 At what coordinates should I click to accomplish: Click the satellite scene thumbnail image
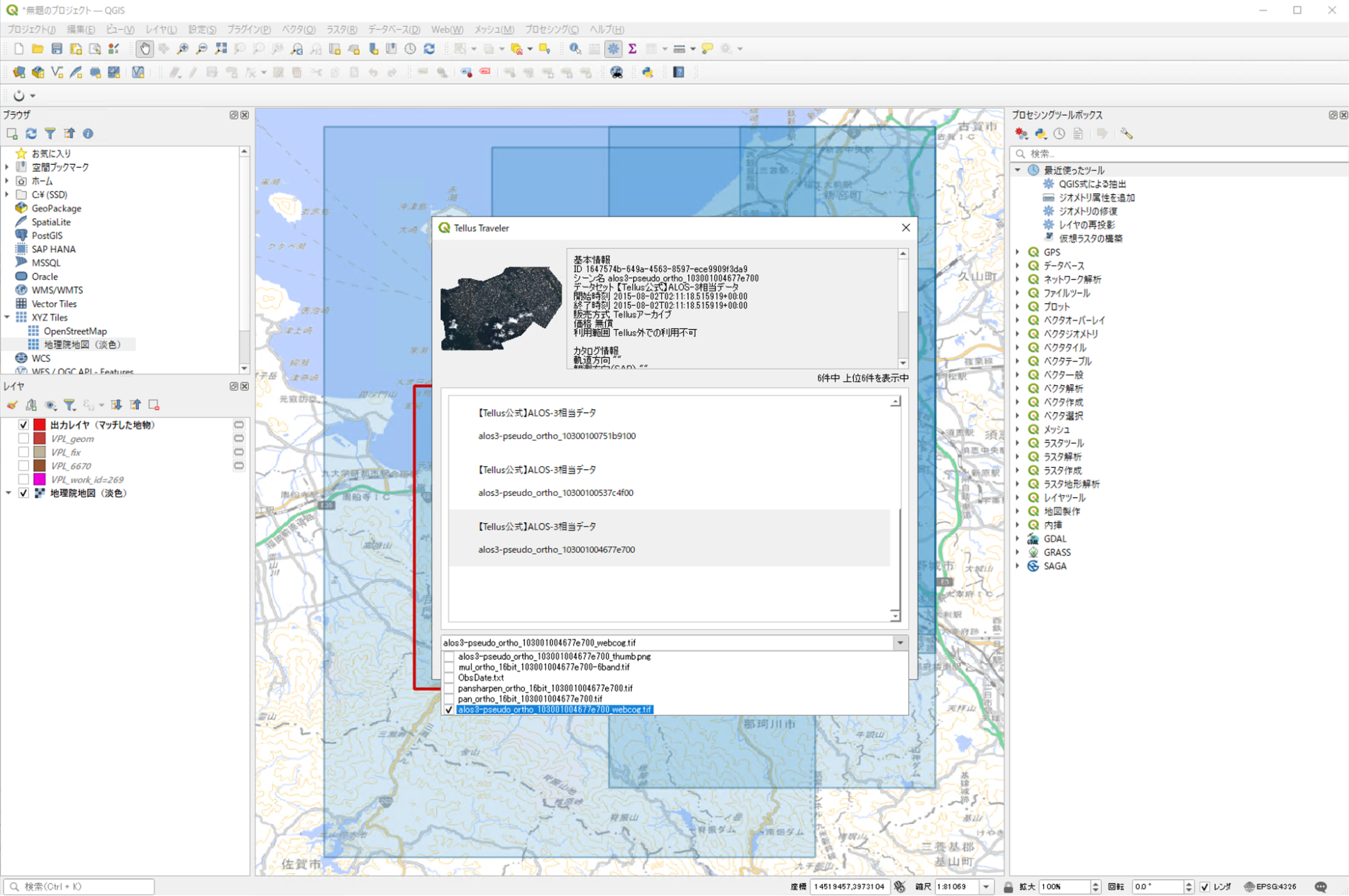501,308
